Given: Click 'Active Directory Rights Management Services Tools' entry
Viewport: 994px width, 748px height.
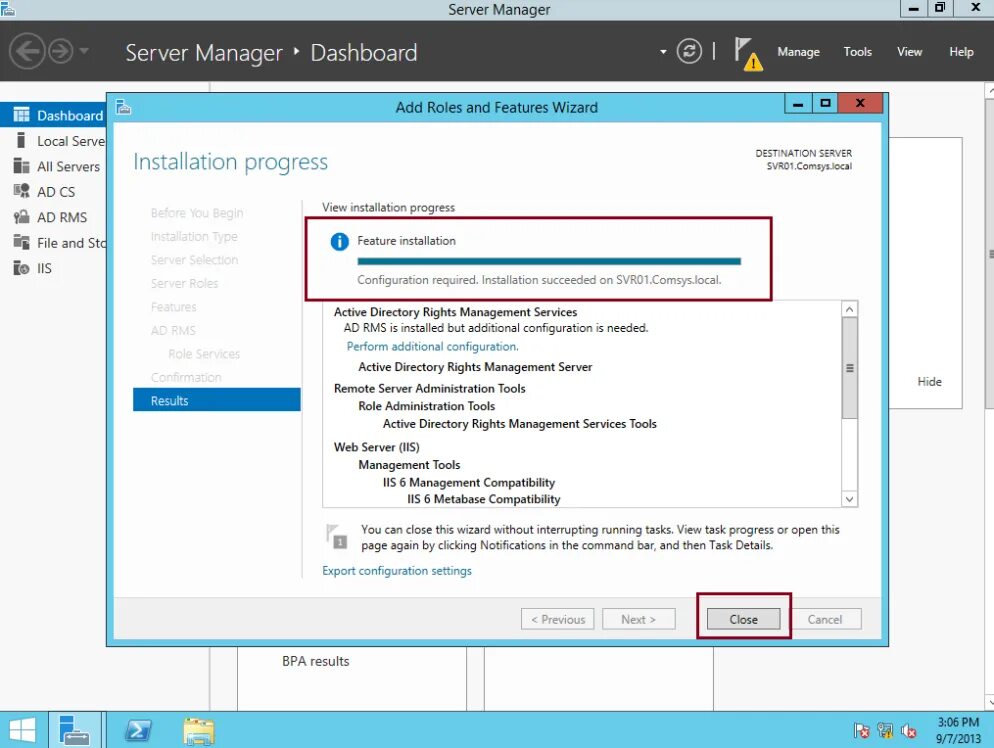Looking at the screenshot, I should point(520,423).
